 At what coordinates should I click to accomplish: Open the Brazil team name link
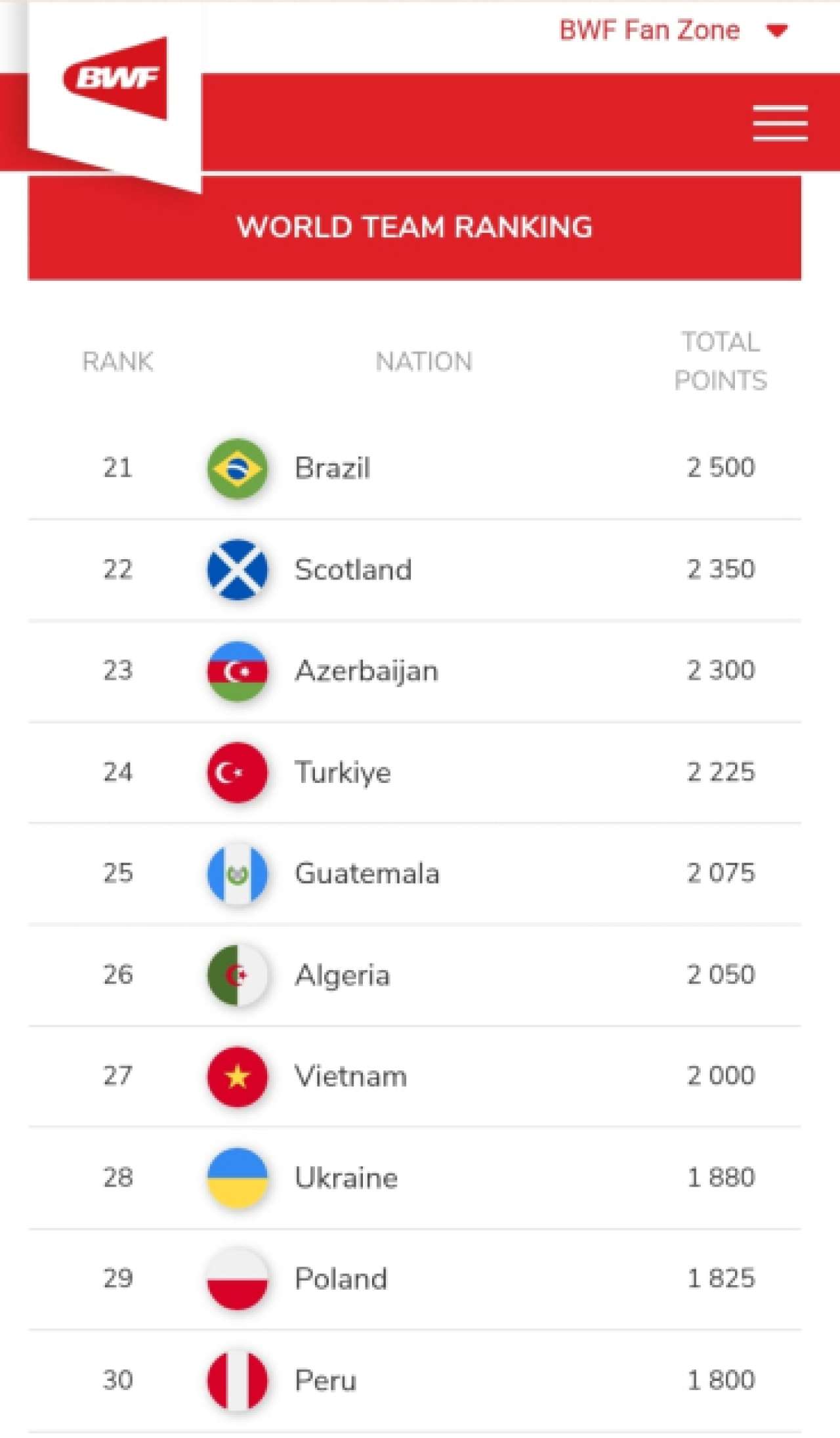[x=332, y=469]
